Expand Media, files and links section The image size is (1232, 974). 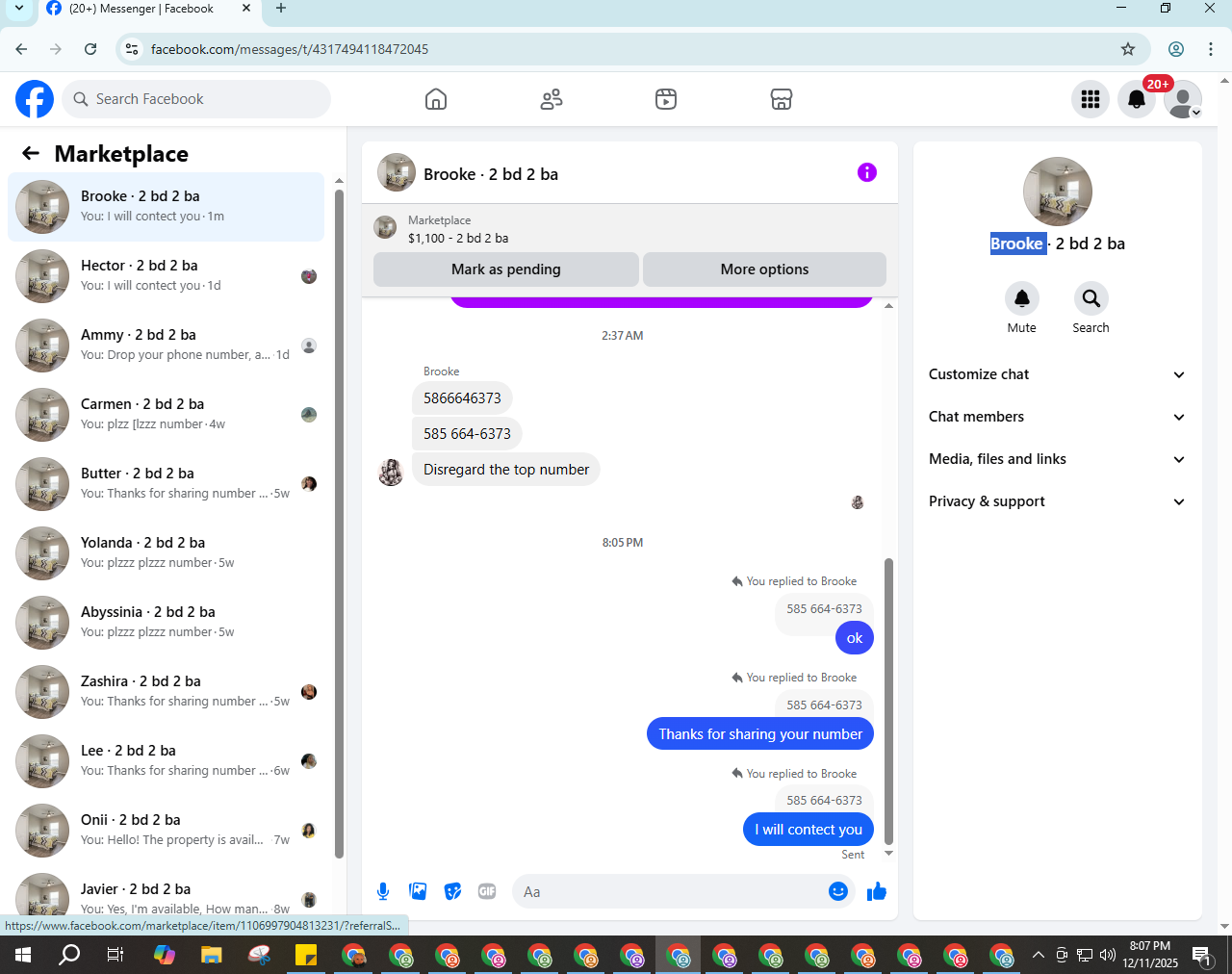(x=1057, y=459)
